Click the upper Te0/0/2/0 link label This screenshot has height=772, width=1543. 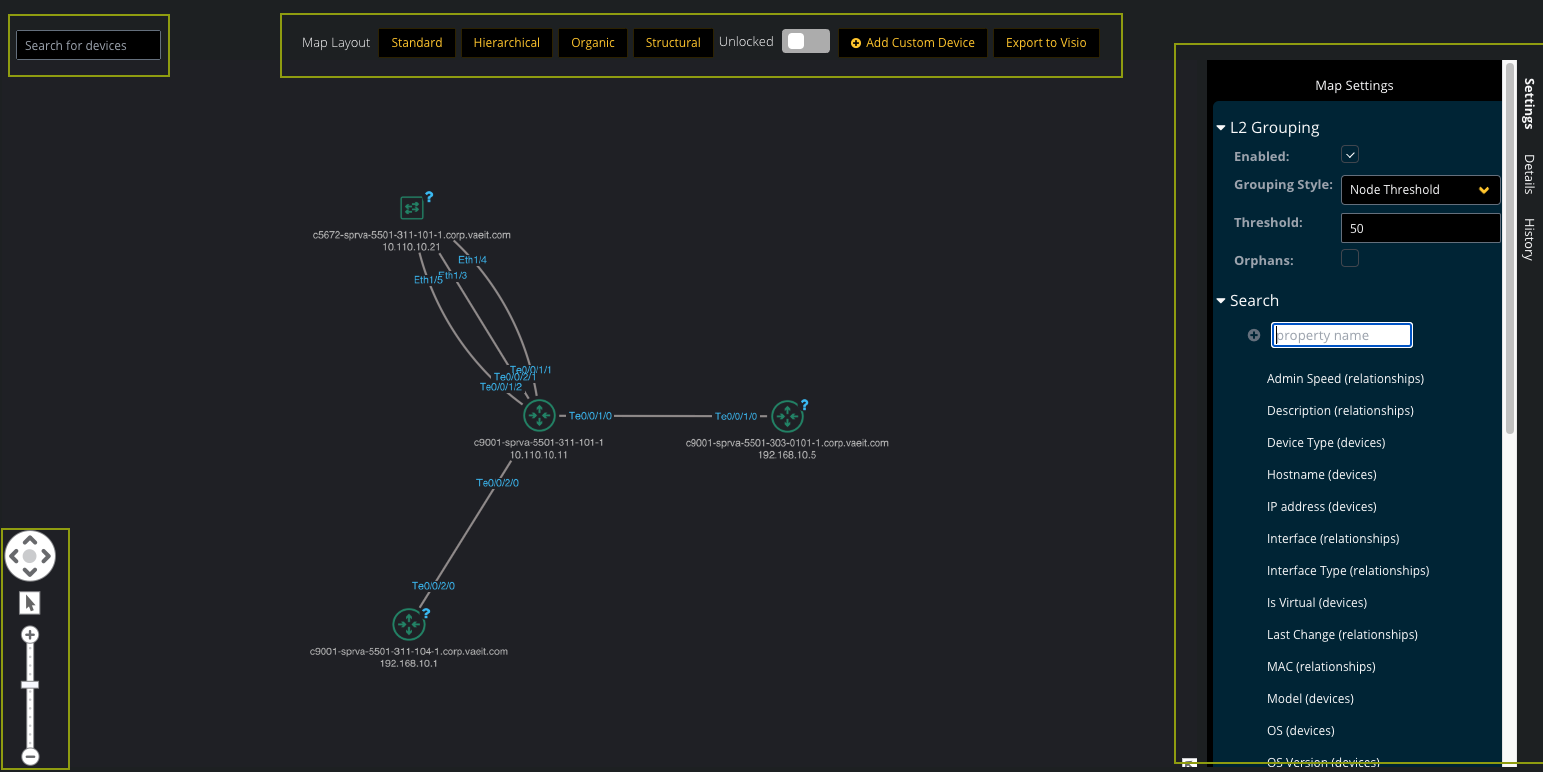[x=497, y=483]
